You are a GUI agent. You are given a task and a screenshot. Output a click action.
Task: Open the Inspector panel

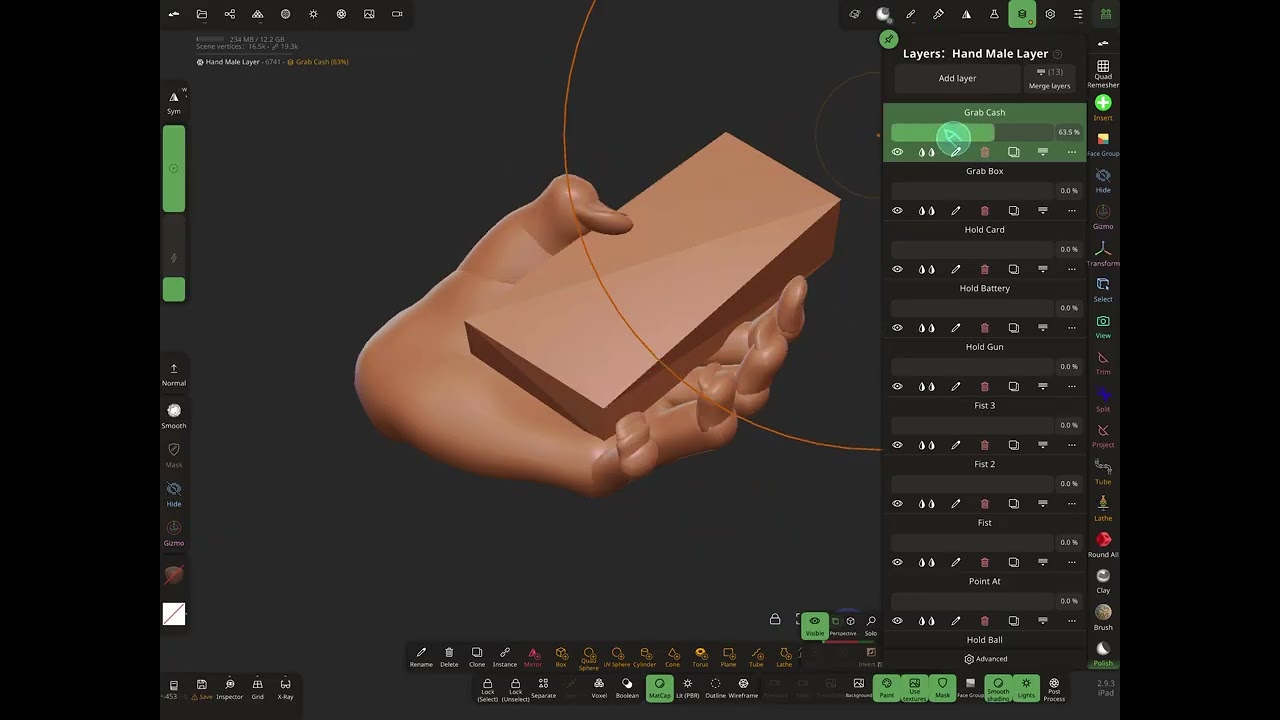pyautogui.click(x=230, y=689)
